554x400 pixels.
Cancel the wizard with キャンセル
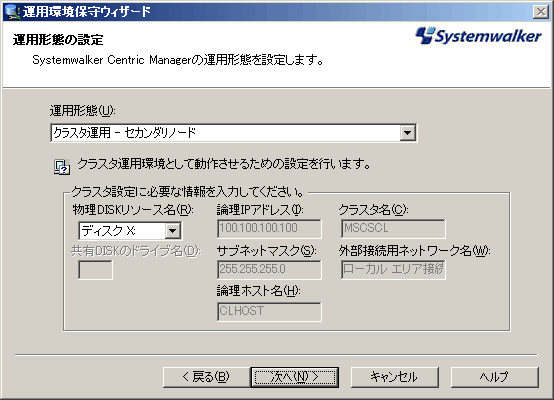(395, 377)
